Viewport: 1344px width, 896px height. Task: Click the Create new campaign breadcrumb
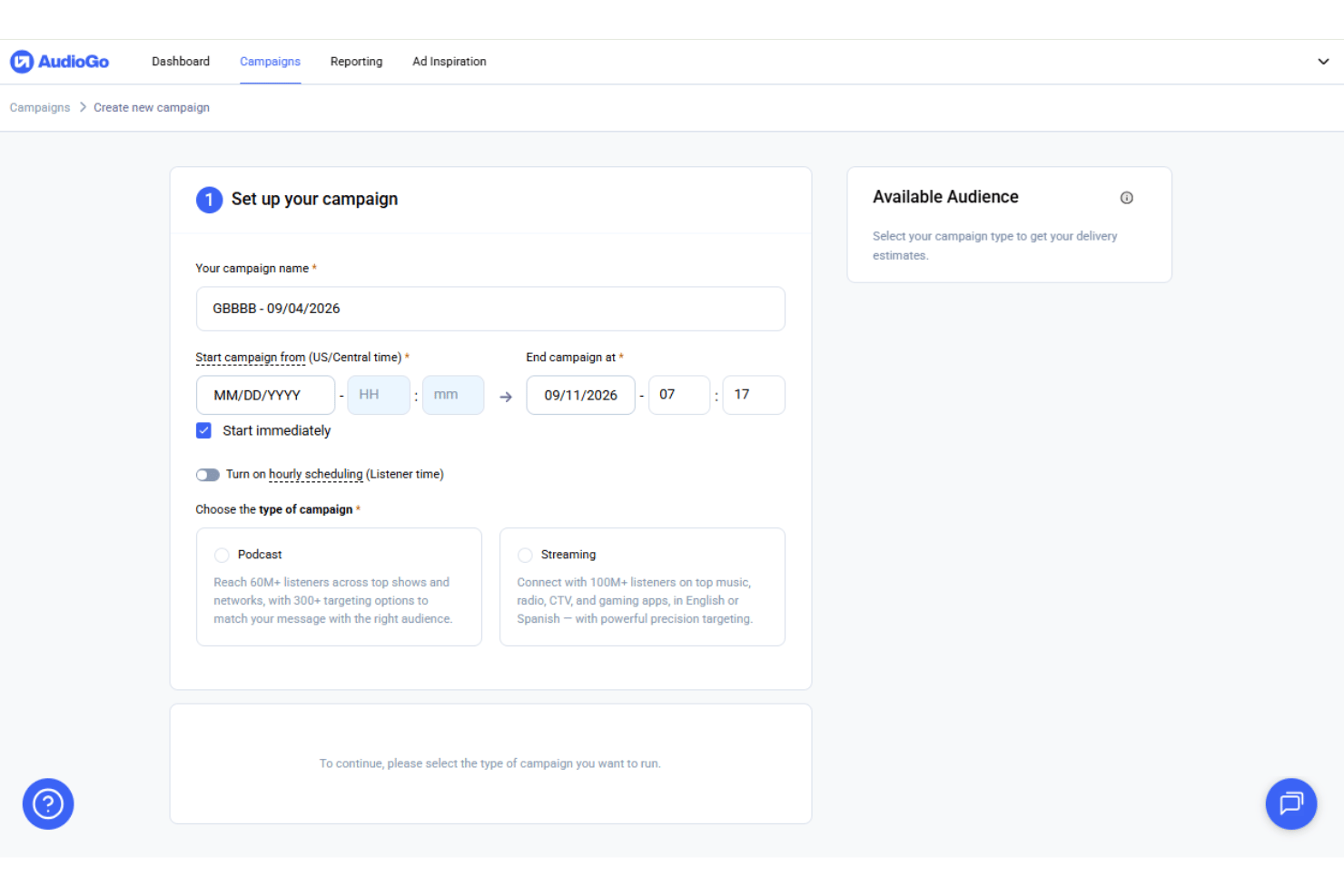click(x=152, y=107)
